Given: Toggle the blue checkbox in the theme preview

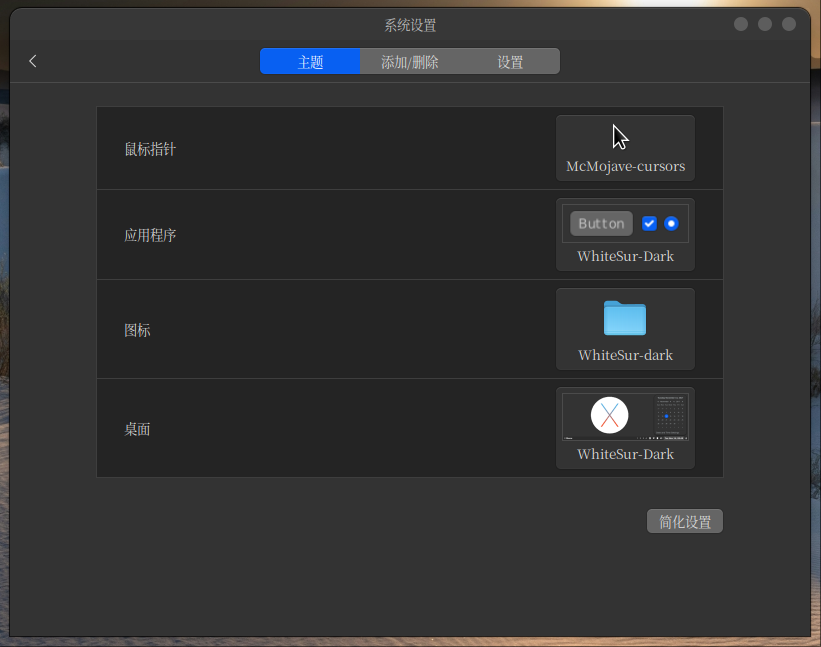Looking at the screenshot, I should [649, 223].
